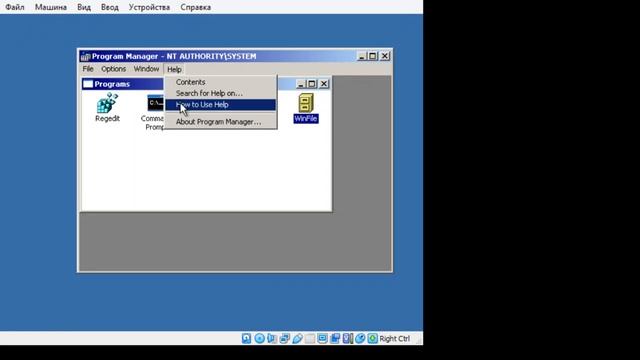
Task: Click the network adapters status icon
Action: coord(284,338)
